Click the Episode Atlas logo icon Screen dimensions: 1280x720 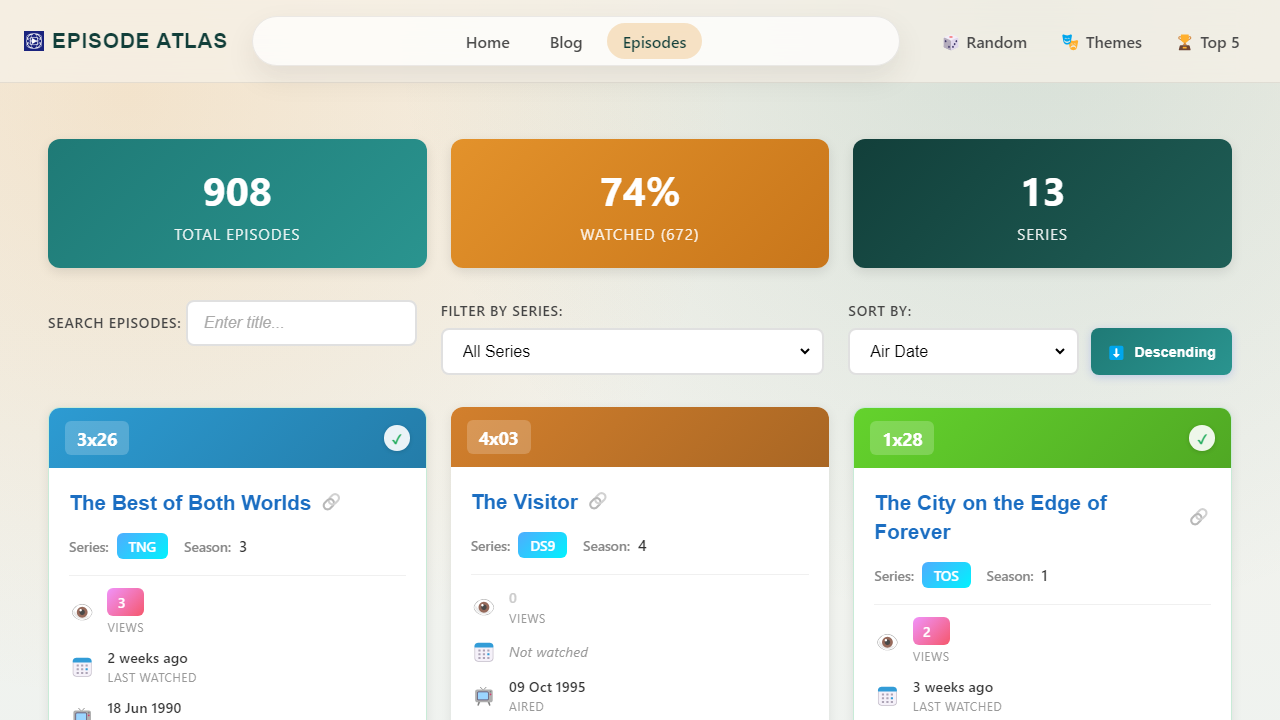click(x=34, y=41)
